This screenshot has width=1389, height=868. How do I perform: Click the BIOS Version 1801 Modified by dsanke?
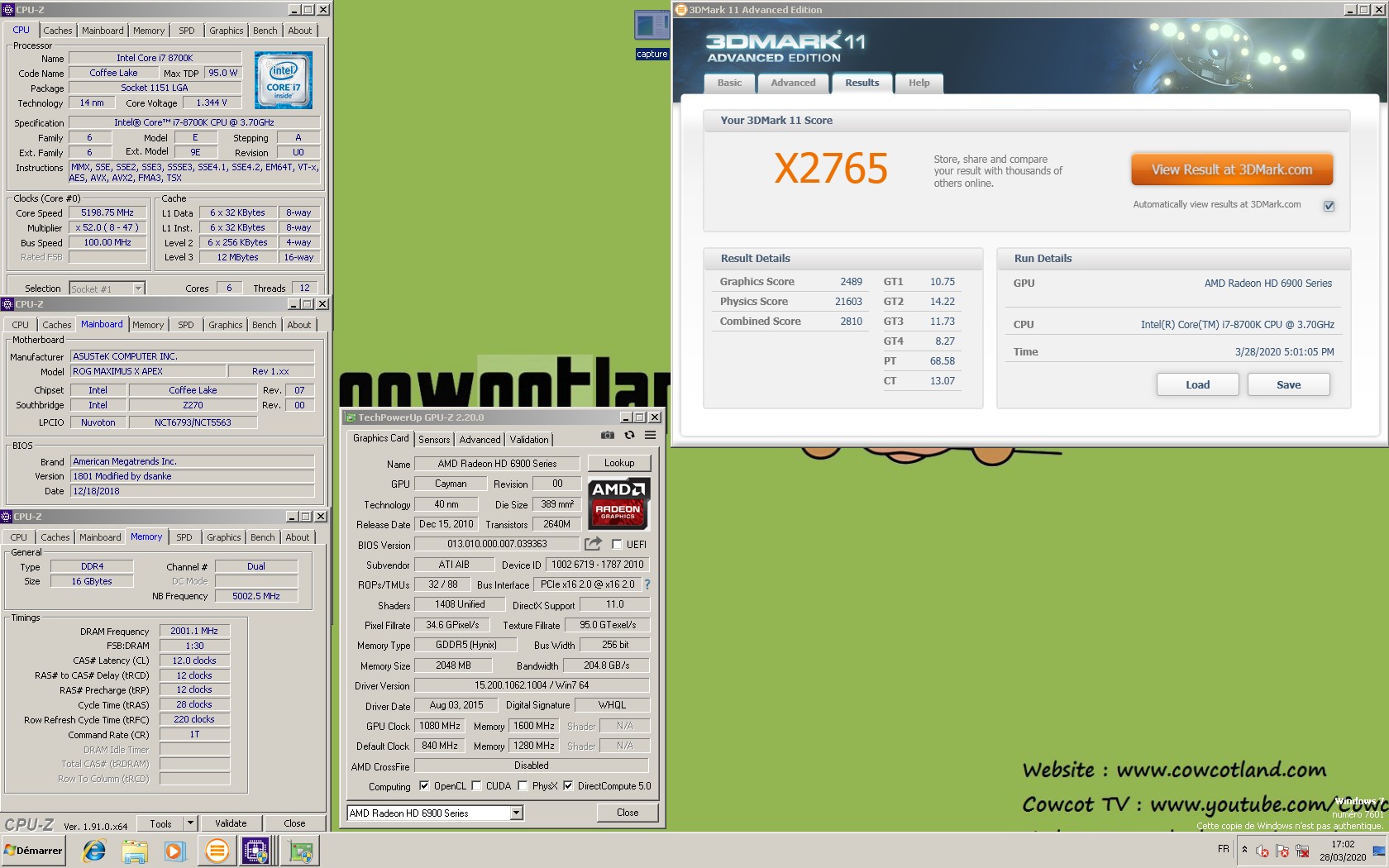pyautogui.click(x=192, y=476)
